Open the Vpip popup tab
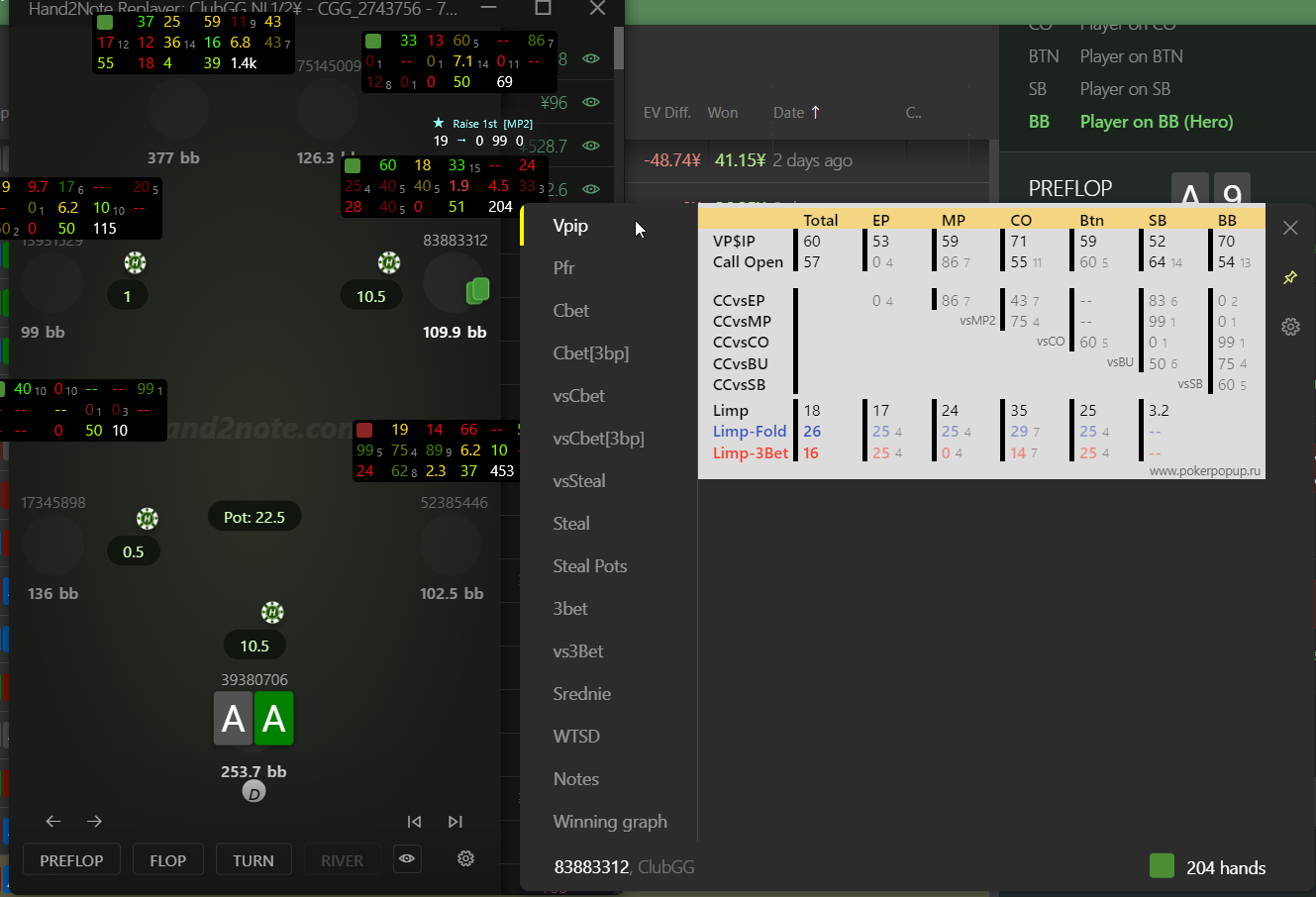Viewport: 1316px width, 897px height. coord(570,226)
